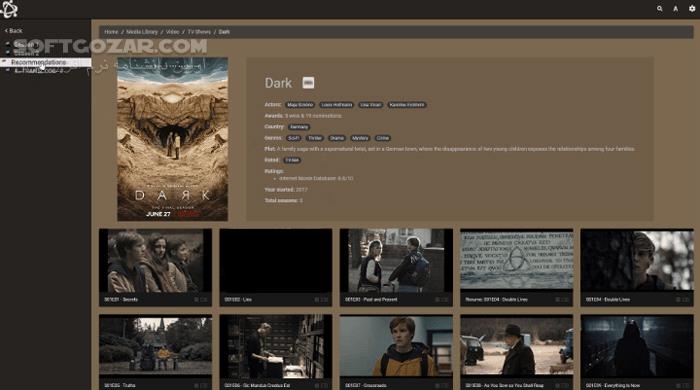The height and width of the screenshot is (390, 700).
Task: Click the Karoline Eichhorn actor tag
Action: click(x=407, y=105)
